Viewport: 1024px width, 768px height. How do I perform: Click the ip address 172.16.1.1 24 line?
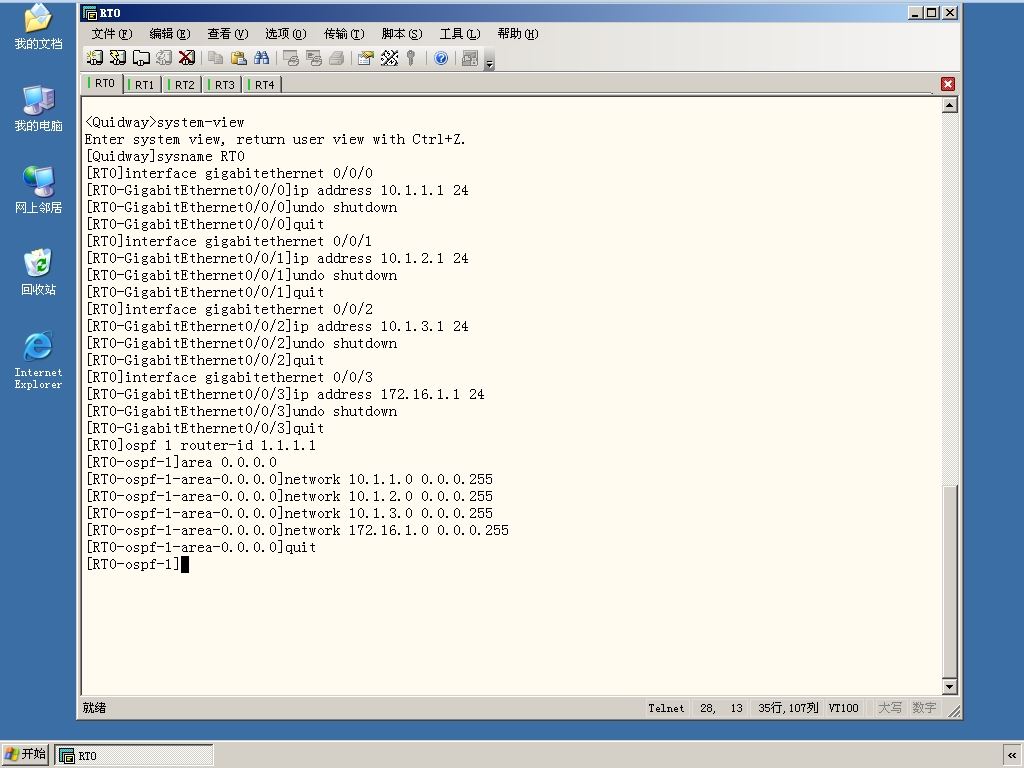pyautogui.click(x=285, y=394)
